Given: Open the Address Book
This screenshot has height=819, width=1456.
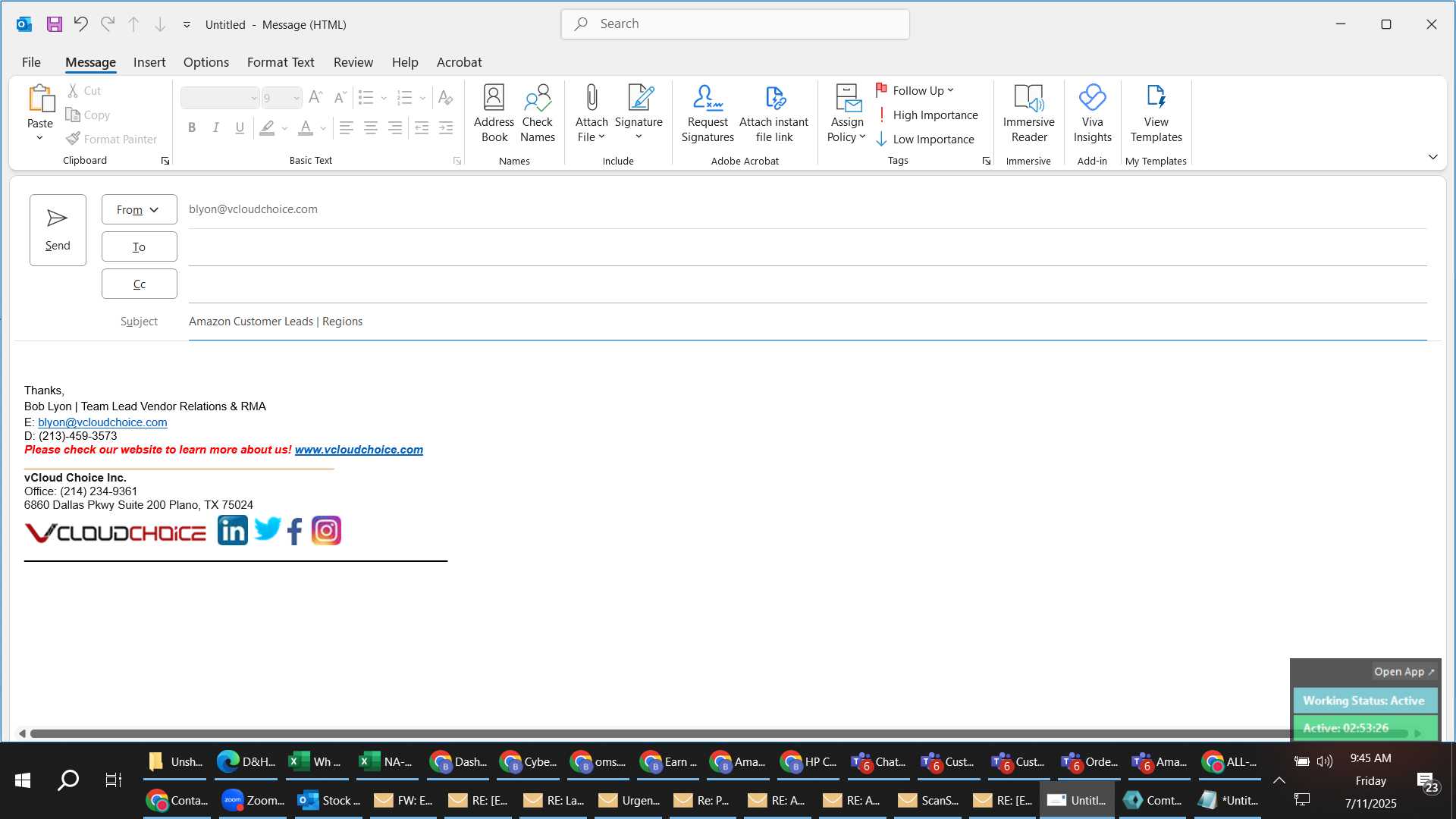Looking at the screenshot, I should point(494,113).
